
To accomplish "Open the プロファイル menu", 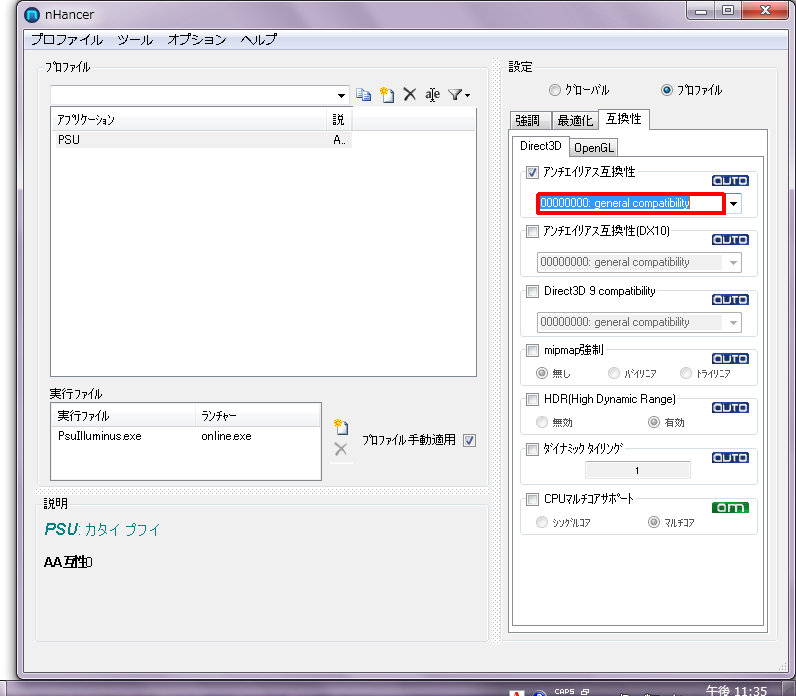I will point(67,40).
